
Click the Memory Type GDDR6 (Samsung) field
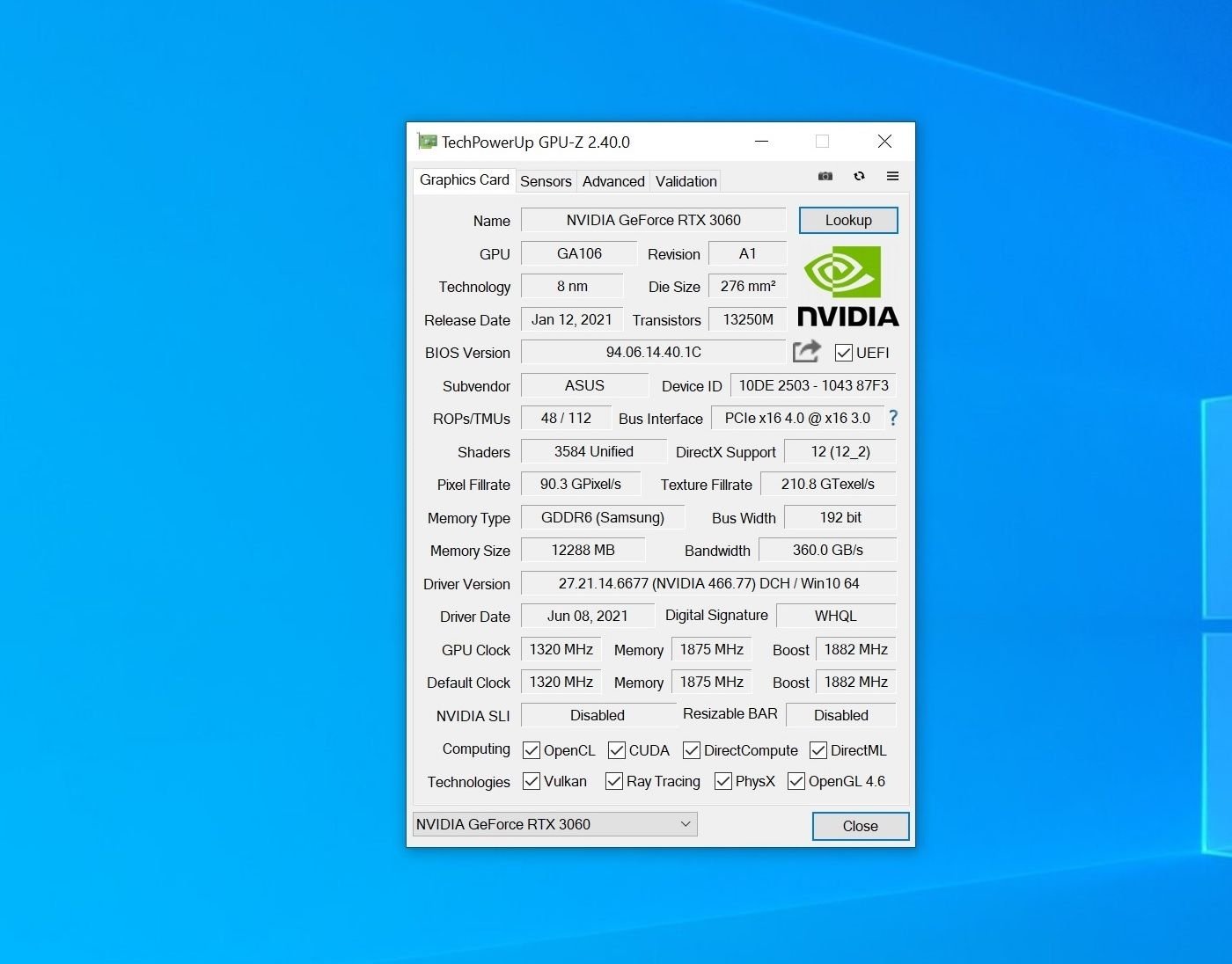[603, 517]
